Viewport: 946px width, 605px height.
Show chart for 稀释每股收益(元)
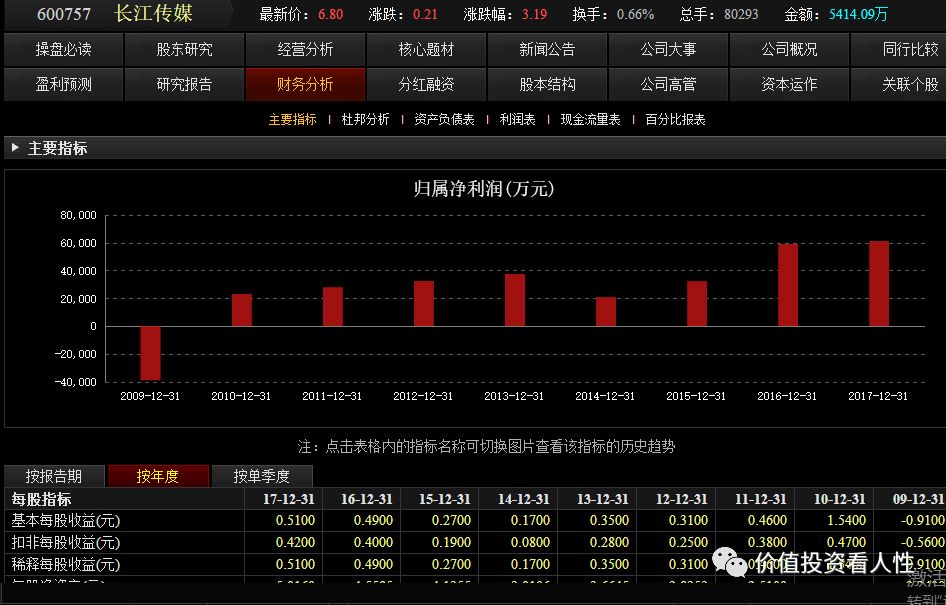66,565
